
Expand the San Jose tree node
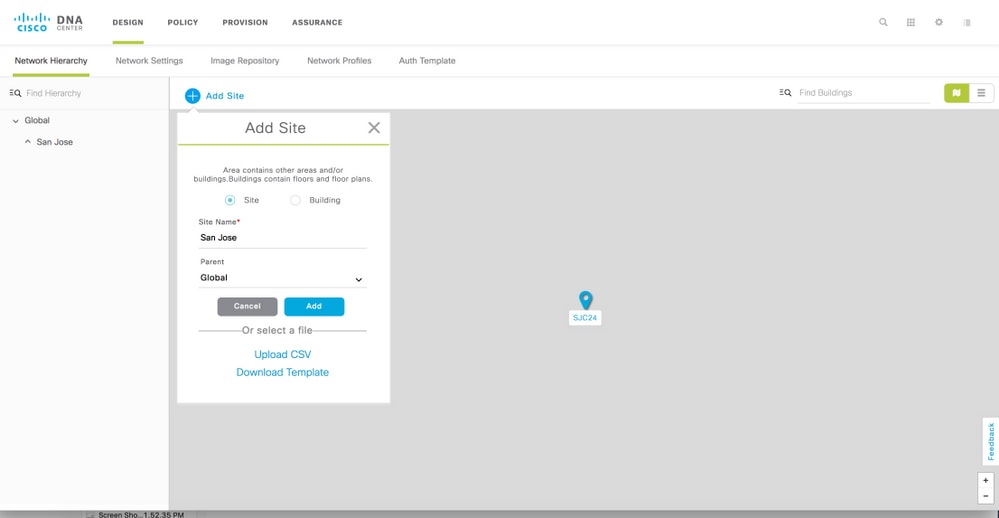(x=27, y=142)
